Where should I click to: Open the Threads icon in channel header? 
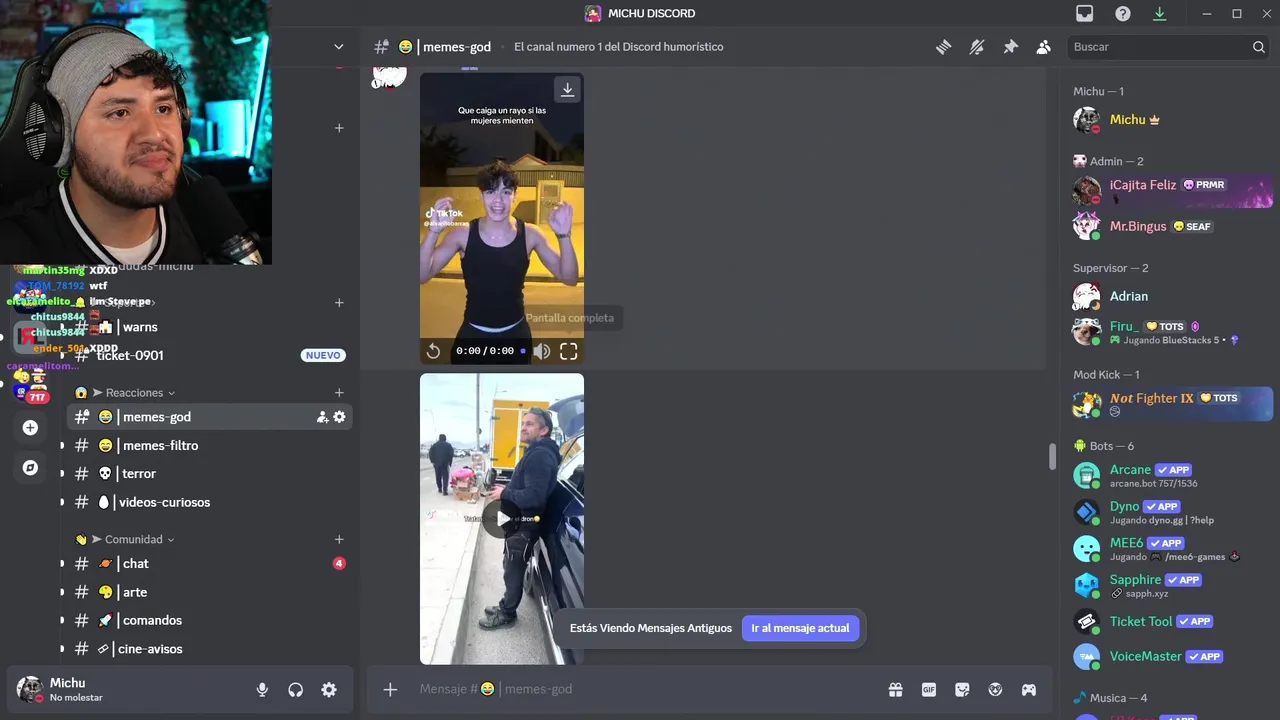pos(943,47)
